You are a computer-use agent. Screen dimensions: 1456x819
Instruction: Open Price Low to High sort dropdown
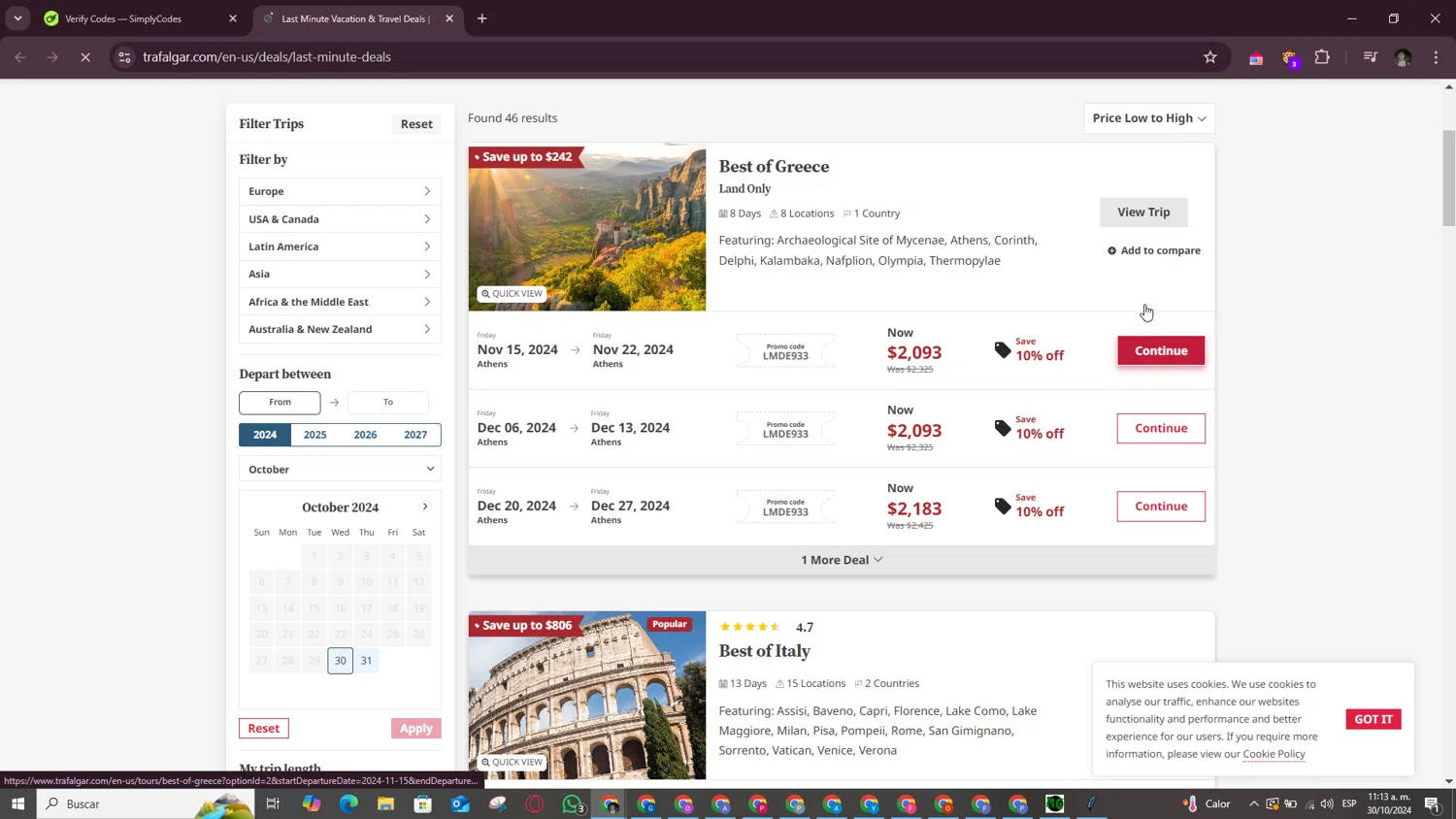(1149, 118)
